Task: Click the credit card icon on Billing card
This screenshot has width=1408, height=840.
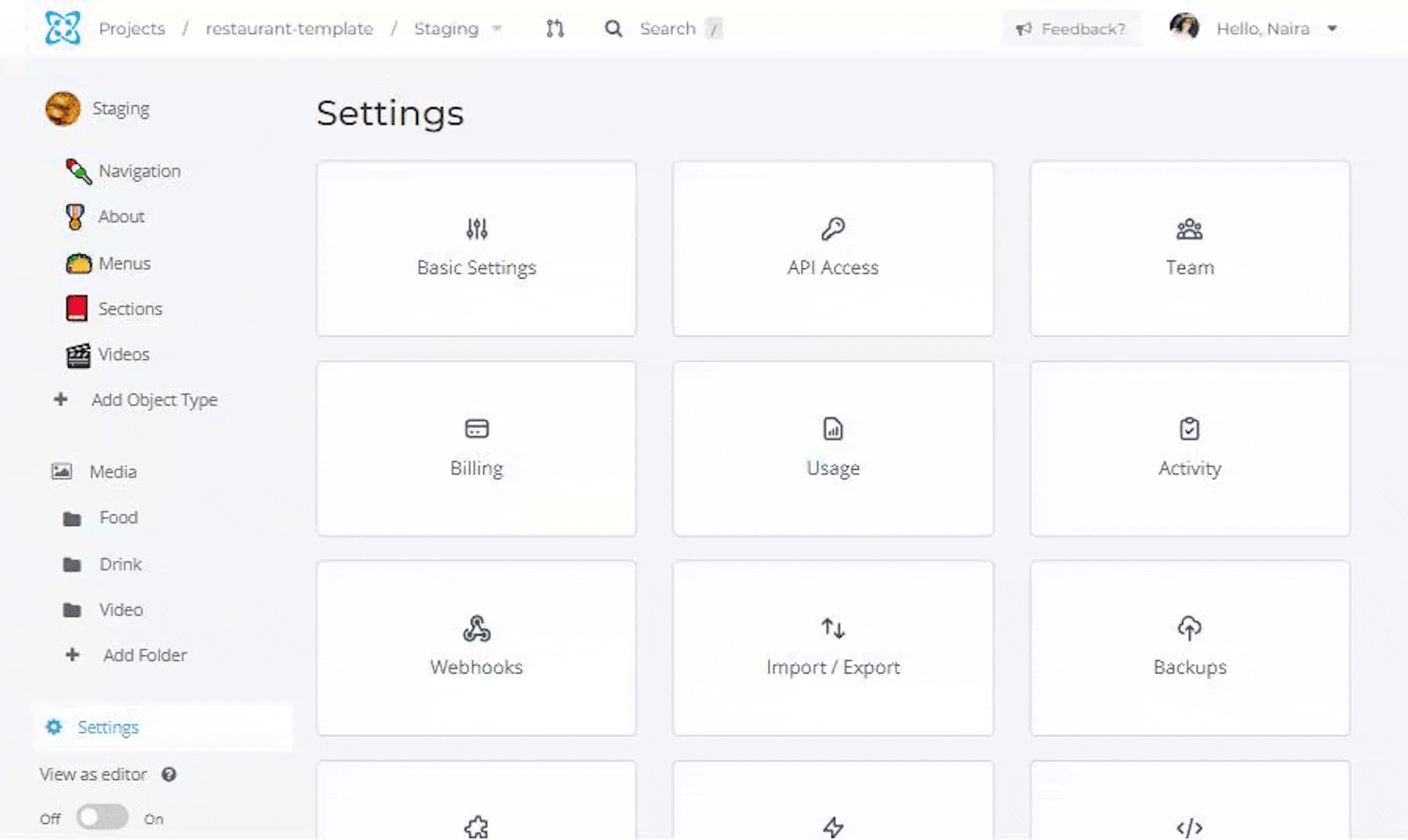Action: tap(477, 428)
